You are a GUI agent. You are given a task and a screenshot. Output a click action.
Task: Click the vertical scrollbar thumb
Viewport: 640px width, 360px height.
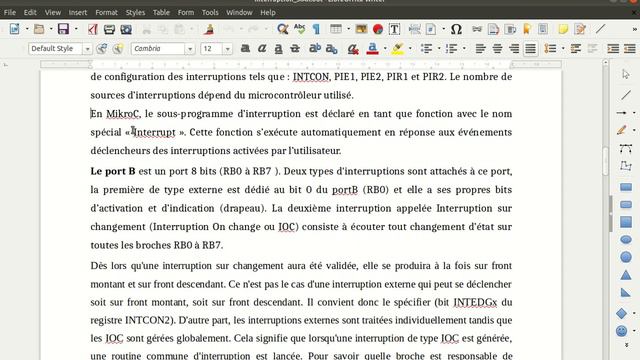(x=606, y=161)
